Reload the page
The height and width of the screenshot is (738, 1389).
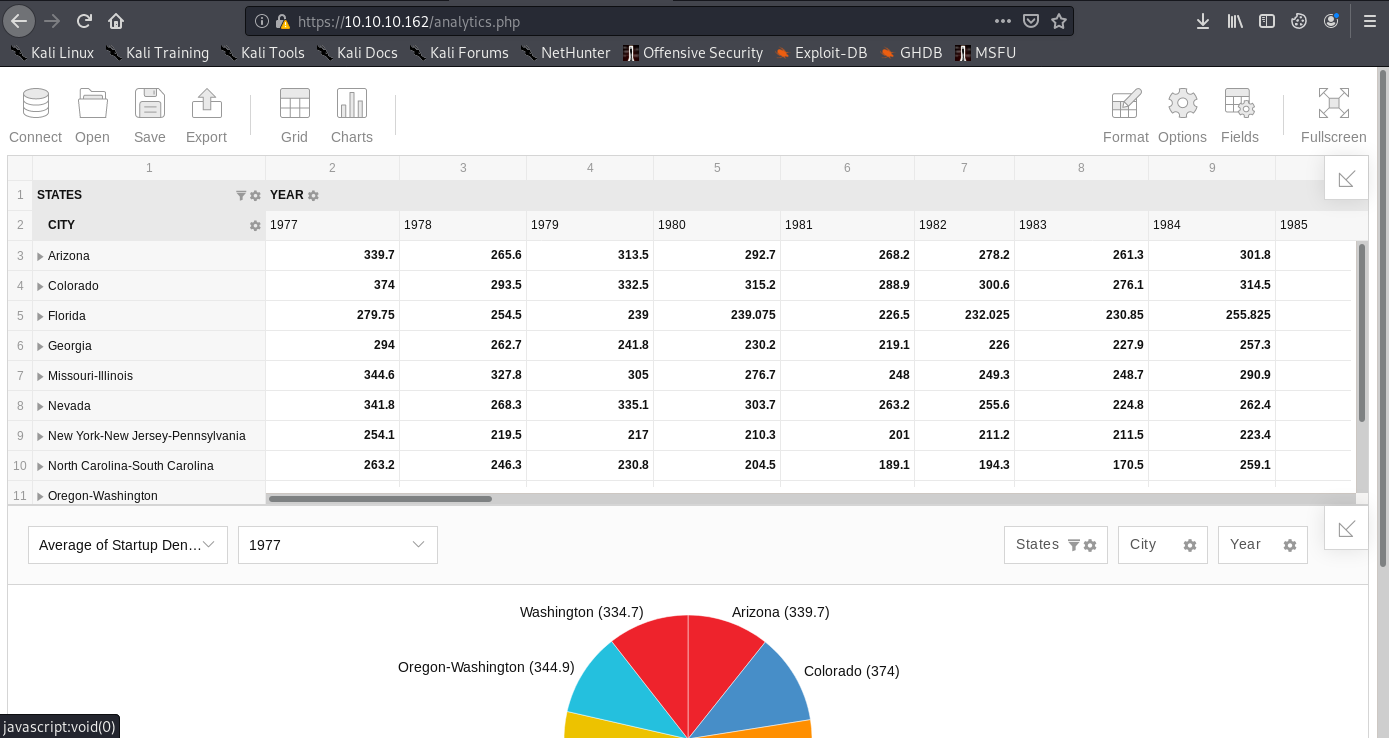pos(84,21)
